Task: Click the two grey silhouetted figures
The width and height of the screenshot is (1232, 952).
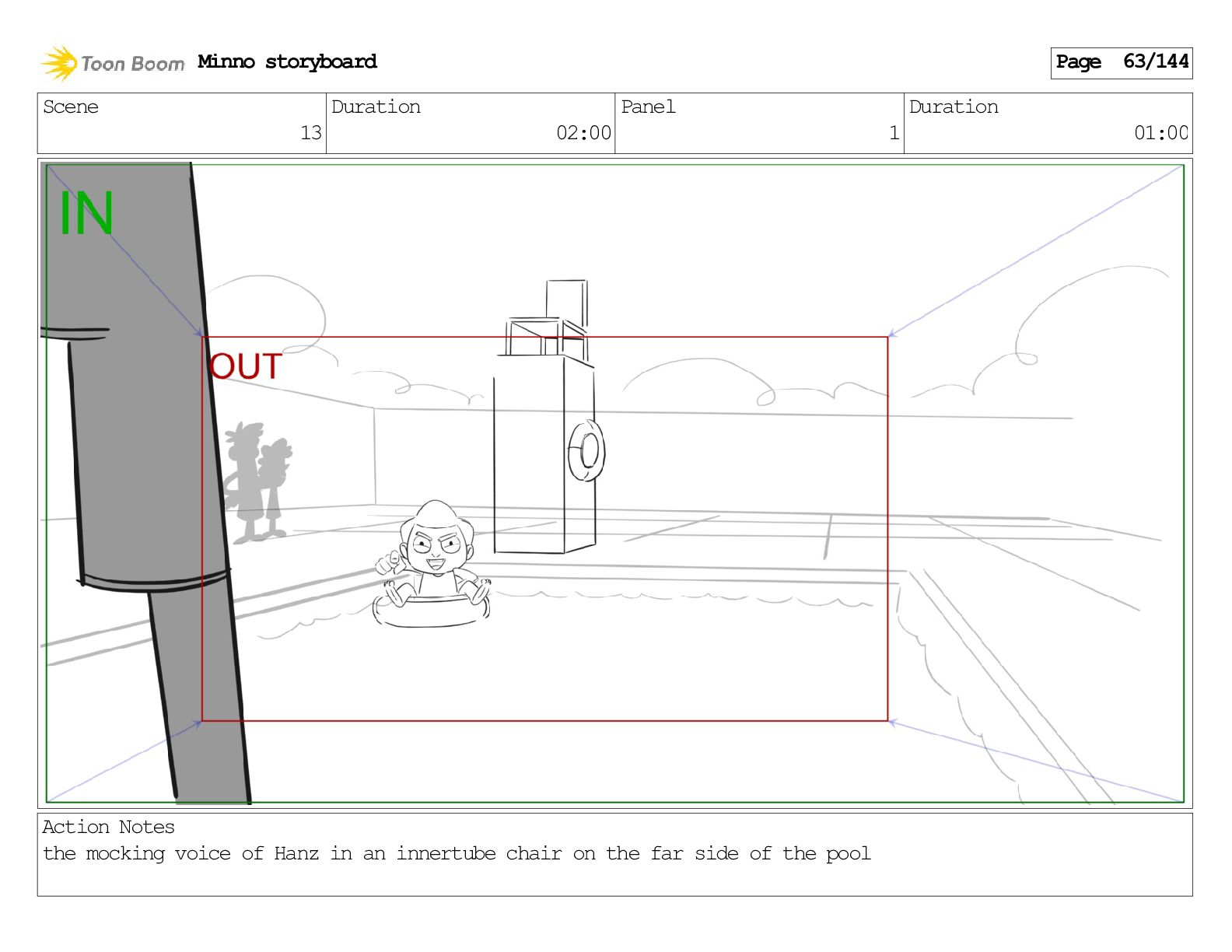Action: tap(257, 481)
